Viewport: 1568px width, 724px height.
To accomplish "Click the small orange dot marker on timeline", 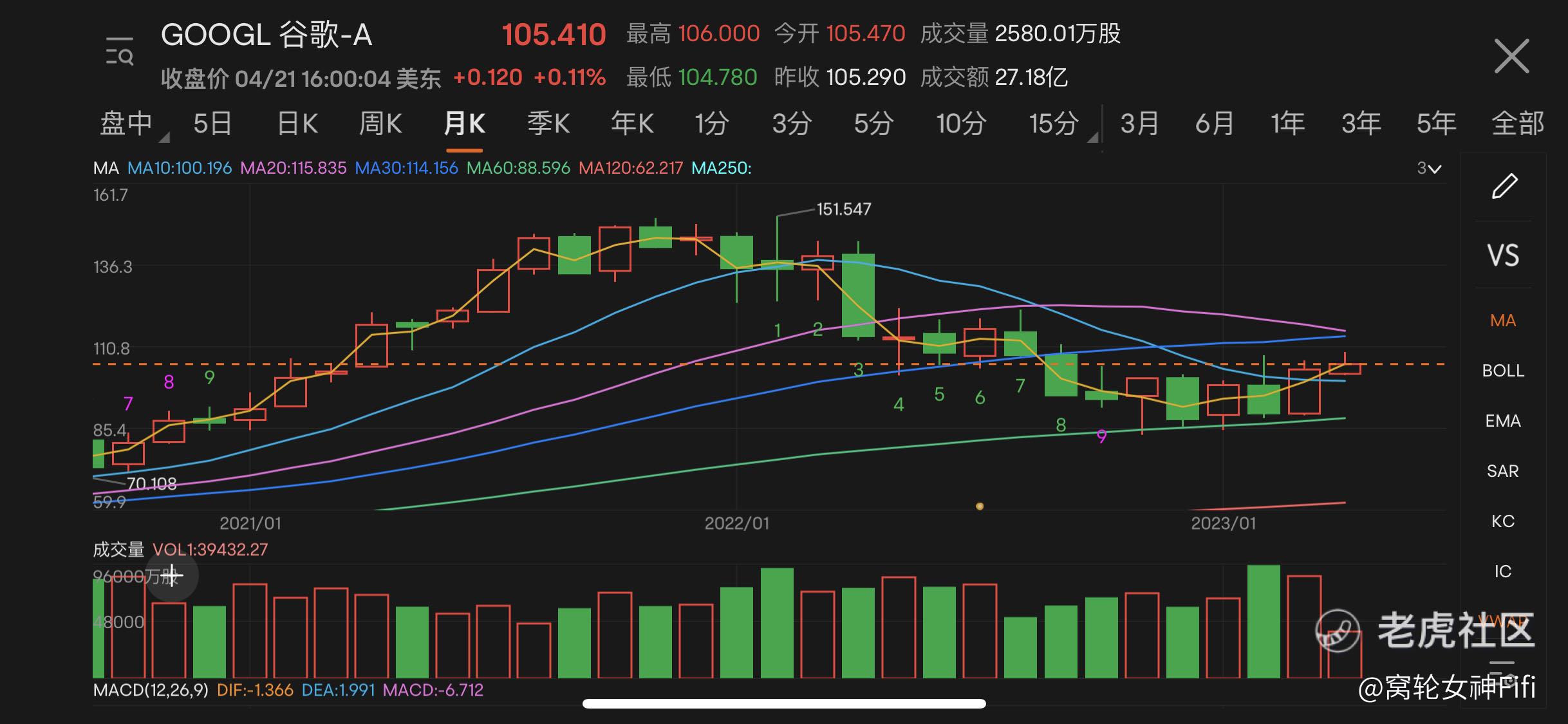I will click(979, 506).
